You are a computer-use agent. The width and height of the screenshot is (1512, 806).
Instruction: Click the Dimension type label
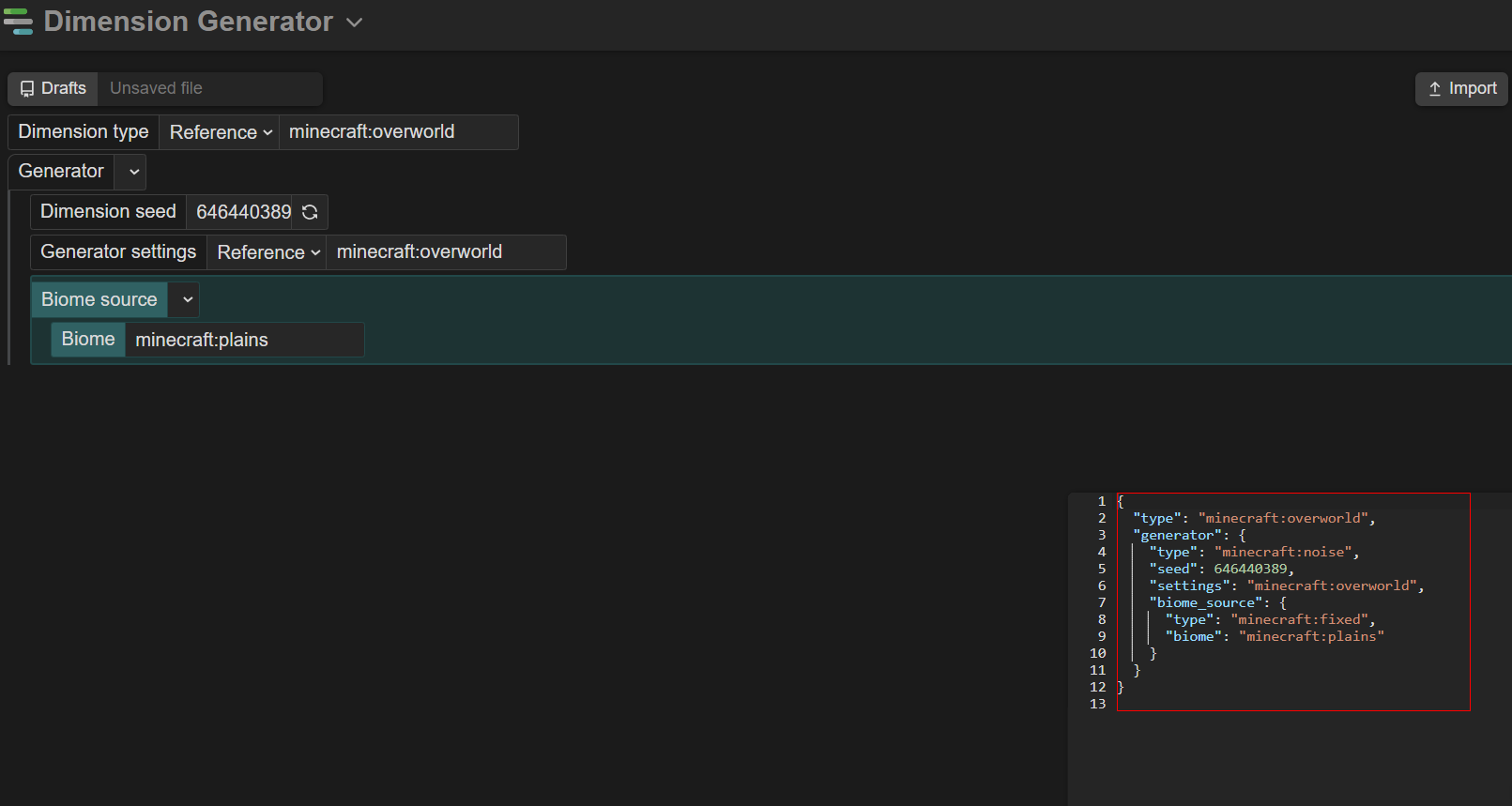[x=84, y=132]
